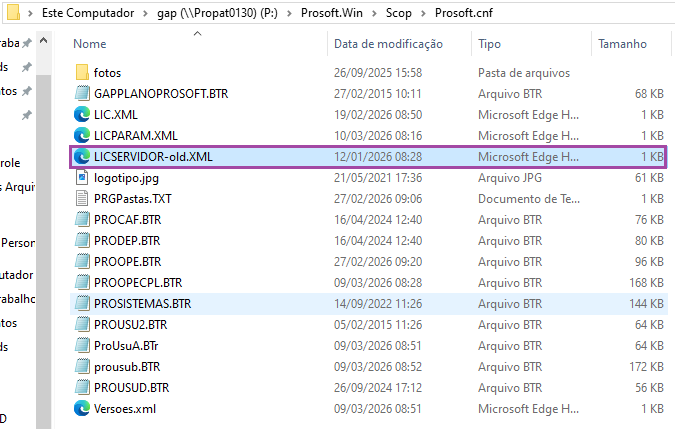
Task: Click the file icon of PROUSU2.BTR
Action: 82,324
